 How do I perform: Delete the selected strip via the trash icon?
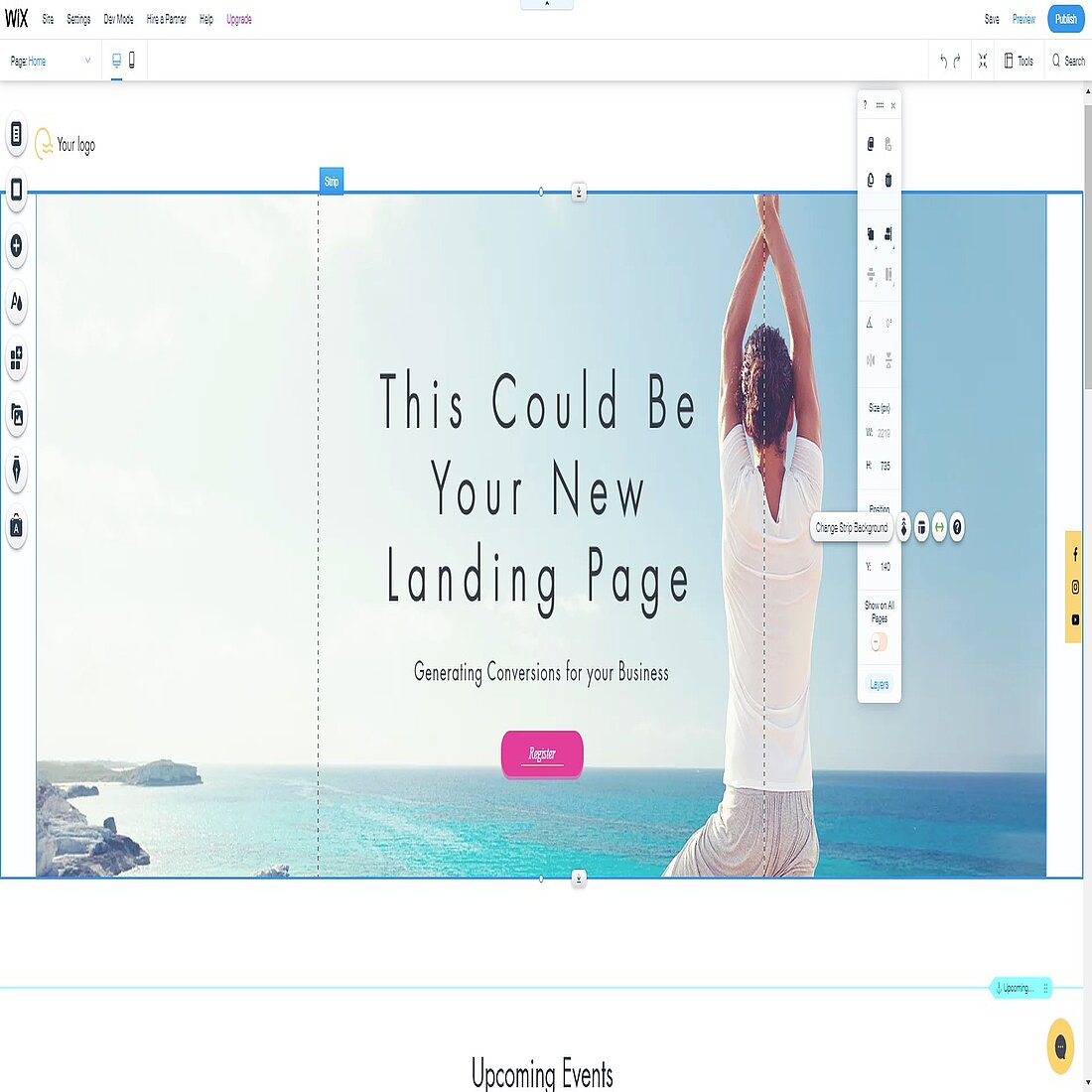pyautogui.click(x=888, y=181)
